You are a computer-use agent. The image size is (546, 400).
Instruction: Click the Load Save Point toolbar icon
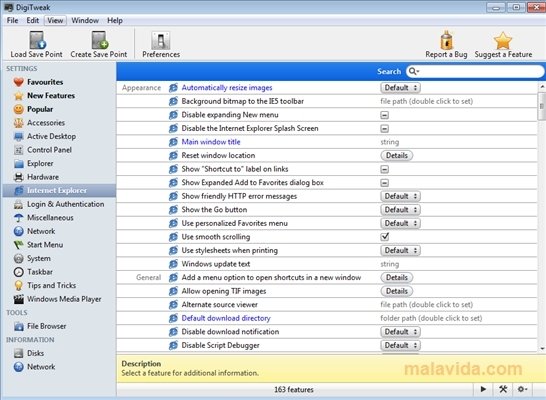click(x=37, y=40)
